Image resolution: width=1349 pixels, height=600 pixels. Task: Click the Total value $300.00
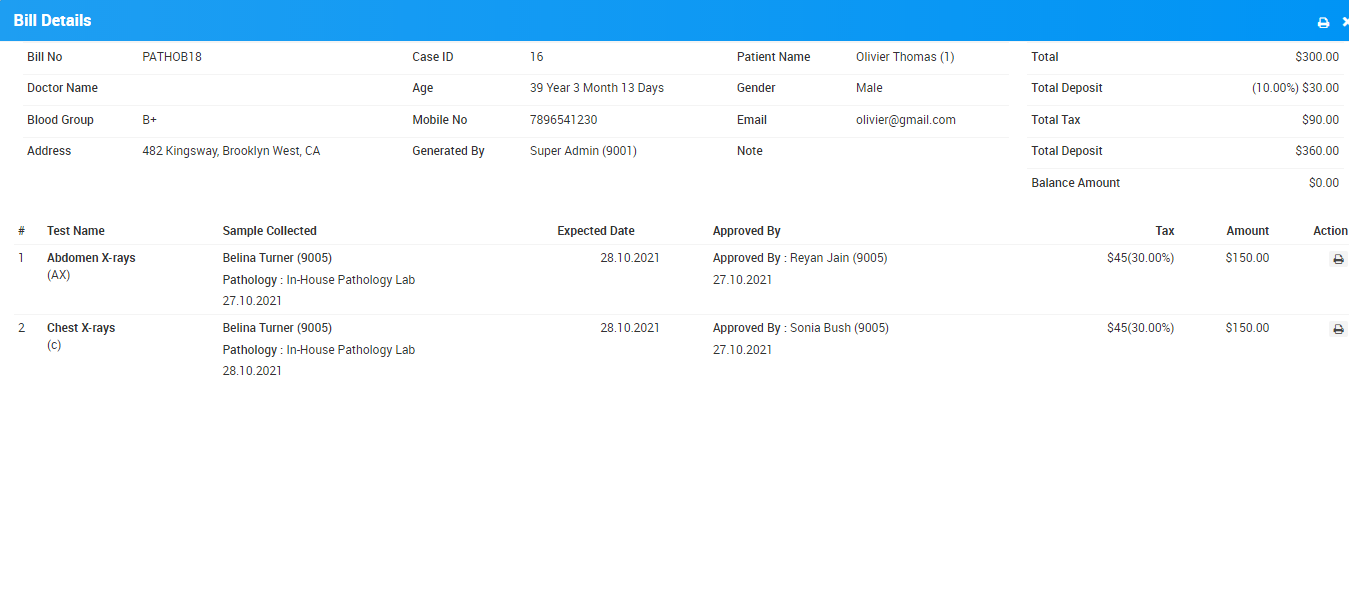[1316, 57]
